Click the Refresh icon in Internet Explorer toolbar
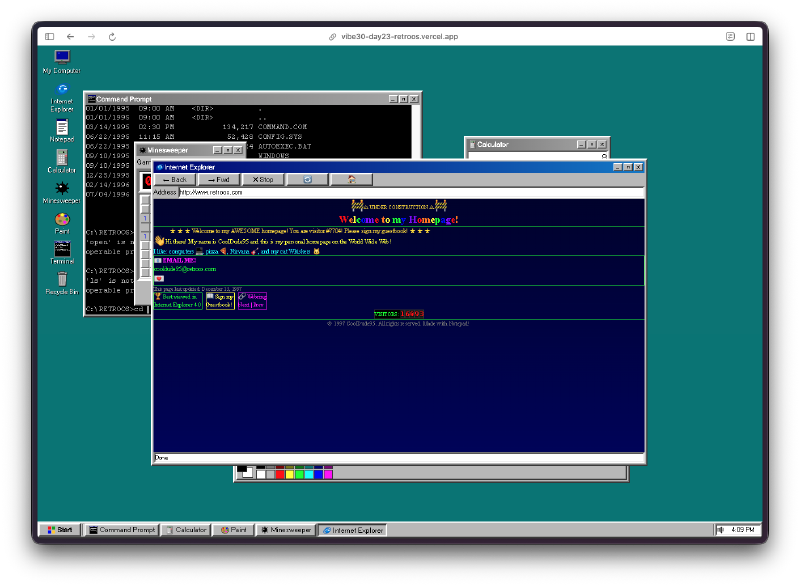Viewport: 800px width, 586px height. pyautogui.click(x=306, y=180)
